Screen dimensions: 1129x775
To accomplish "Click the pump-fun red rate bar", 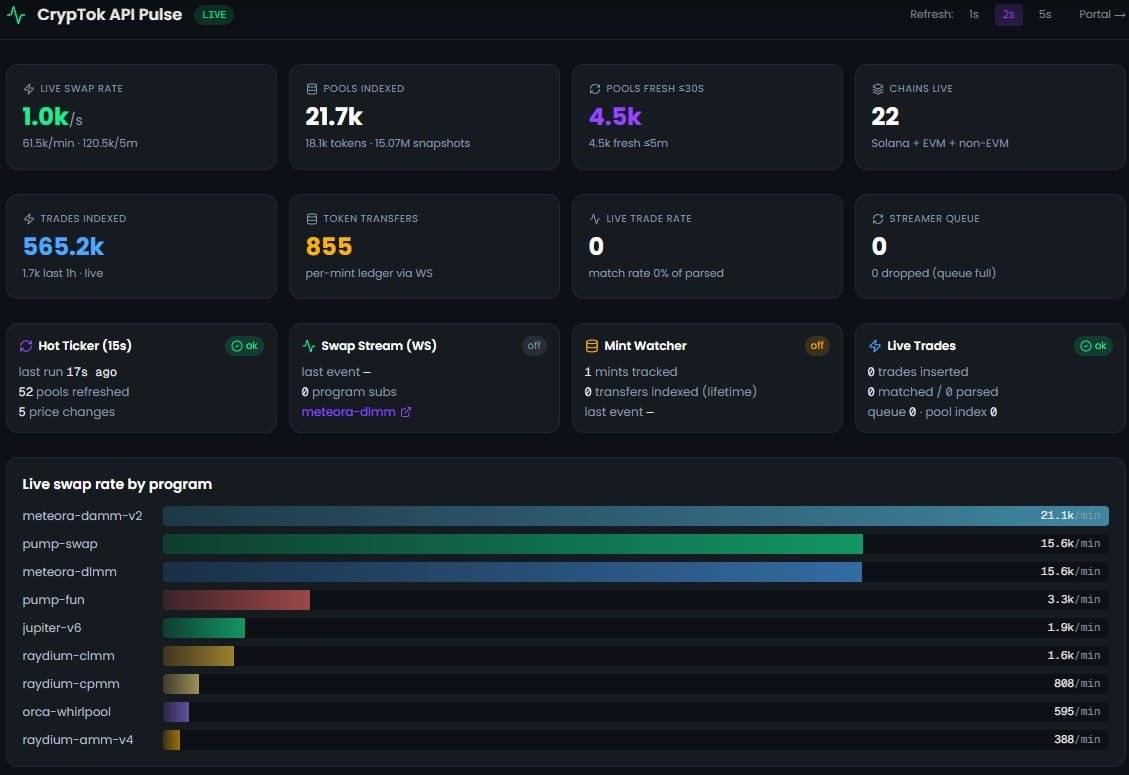I will click(x=236, y=600).
